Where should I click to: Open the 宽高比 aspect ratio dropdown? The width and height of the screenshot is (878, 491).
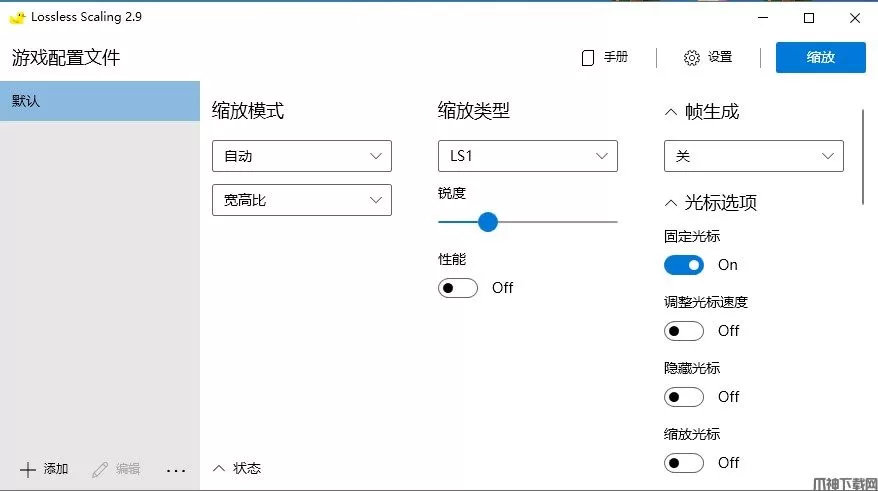[302, 200]
